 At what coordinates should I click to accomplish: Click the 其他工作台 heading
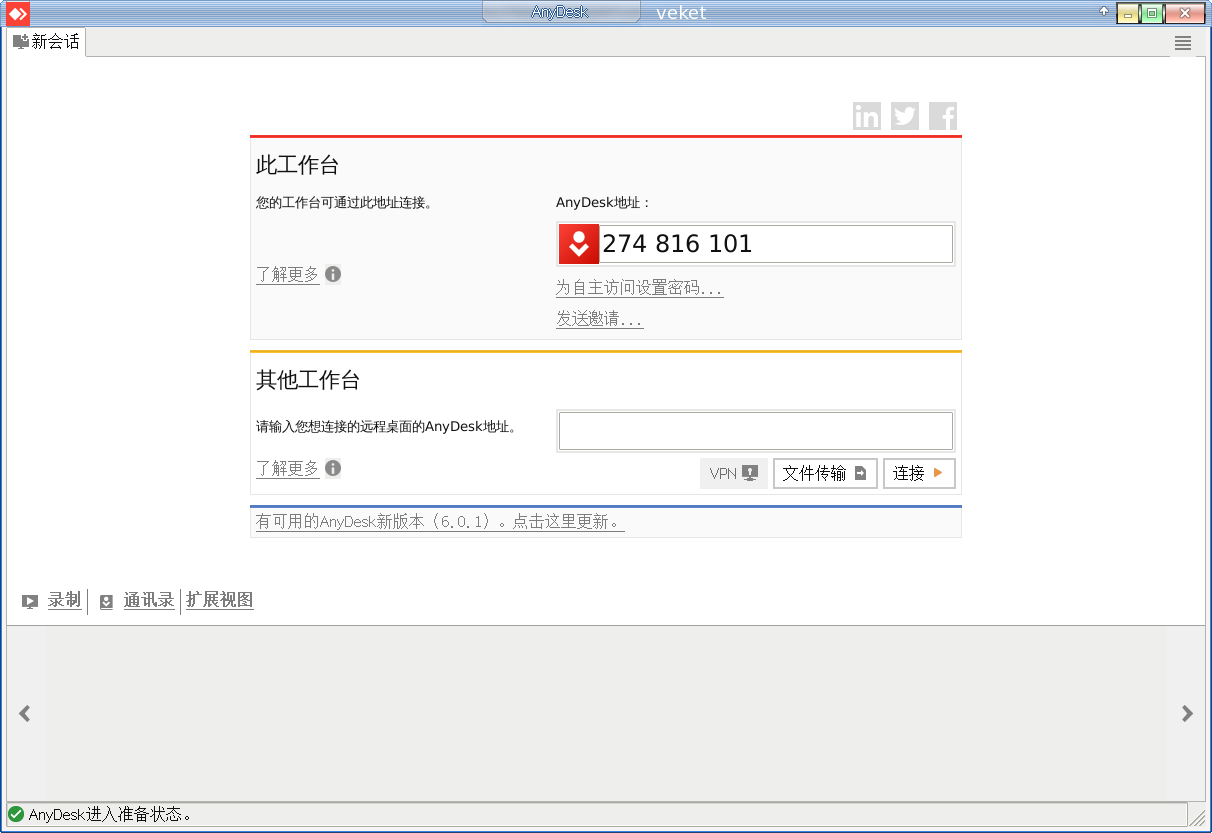point(308,380)
